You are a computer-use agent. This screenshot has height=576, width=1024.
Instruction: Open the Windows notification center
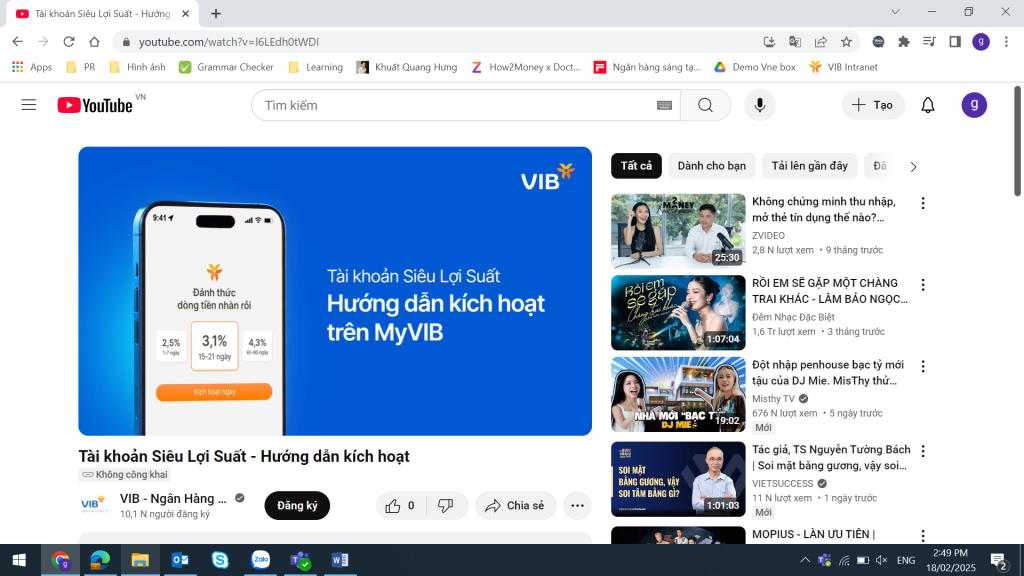[x=999, y=560]
